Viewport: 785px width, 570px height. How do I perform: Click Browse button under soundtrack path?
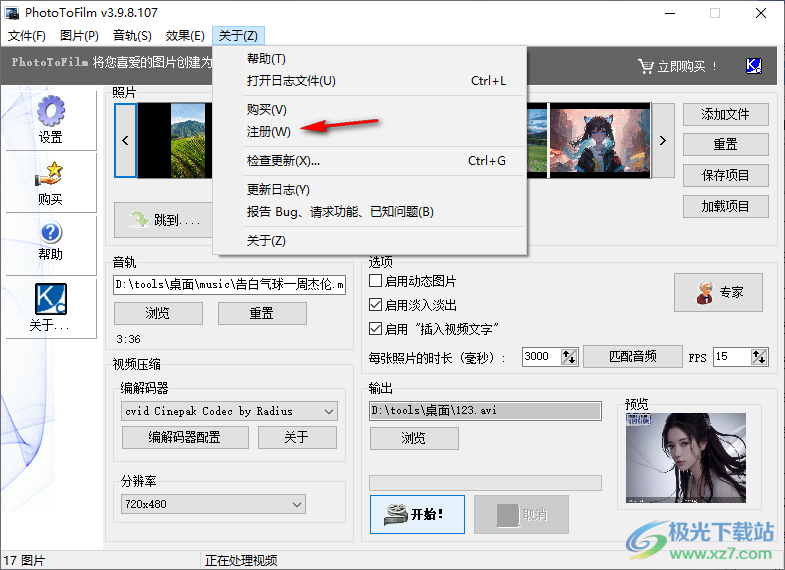click(x=158, y=314)
